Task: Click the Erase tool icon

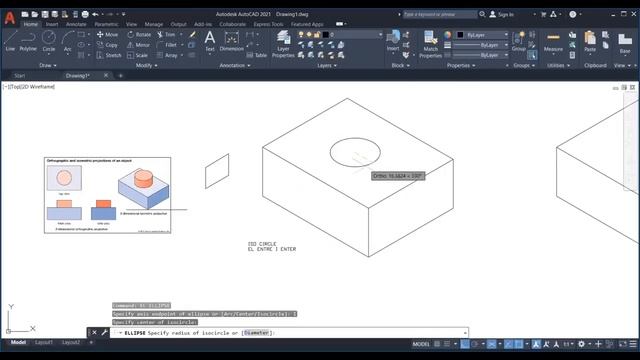Action: pos(192,35)
